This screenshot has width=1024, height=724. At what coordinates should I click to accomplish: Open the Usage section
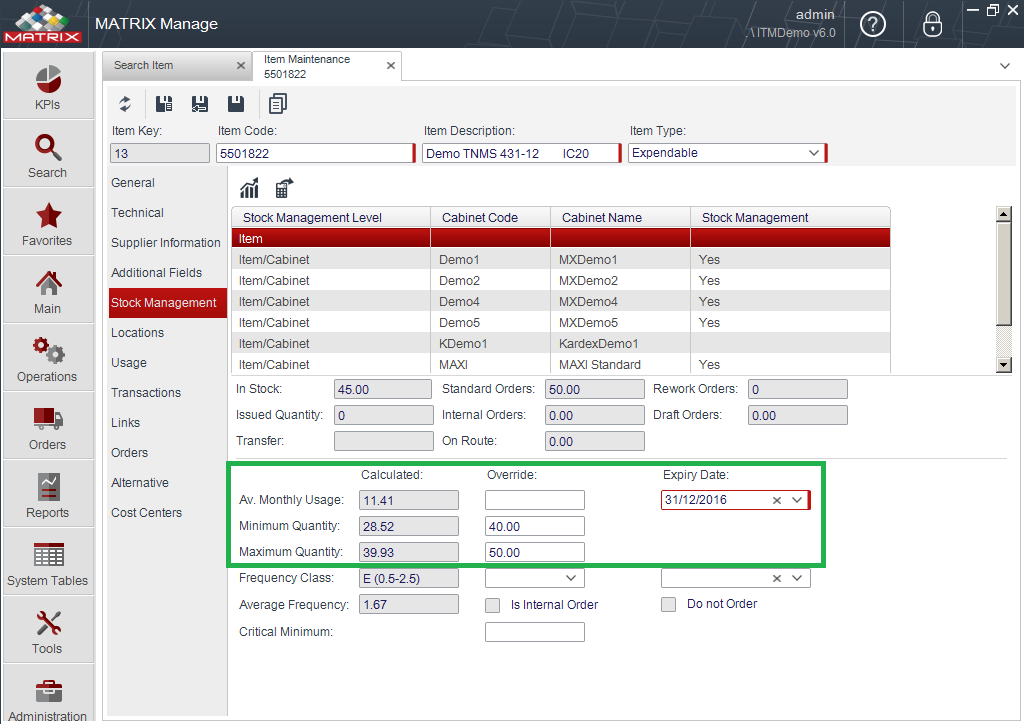(x=129, y=363)
